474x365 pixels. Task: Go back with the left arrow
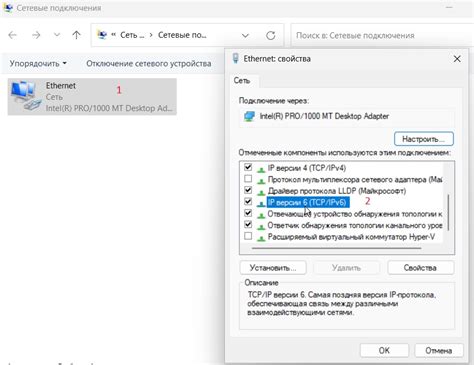point(13,35)
